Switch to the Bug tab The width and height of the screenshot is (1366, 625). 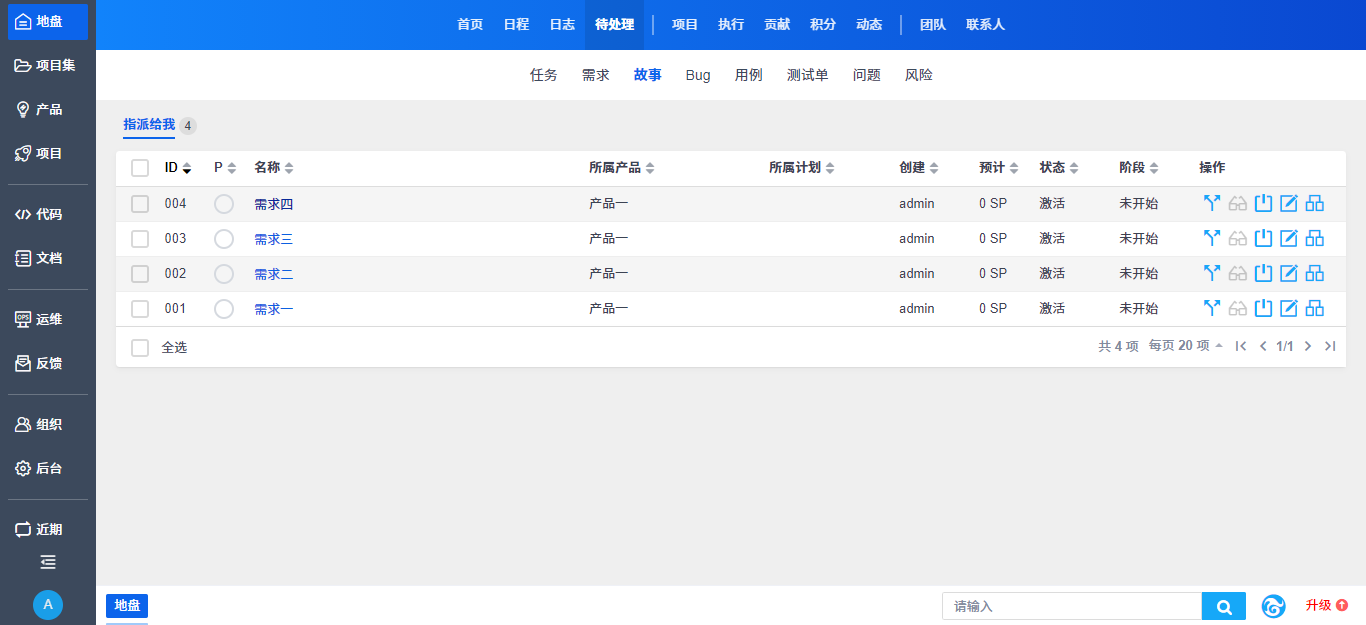(x=698, y=75)
